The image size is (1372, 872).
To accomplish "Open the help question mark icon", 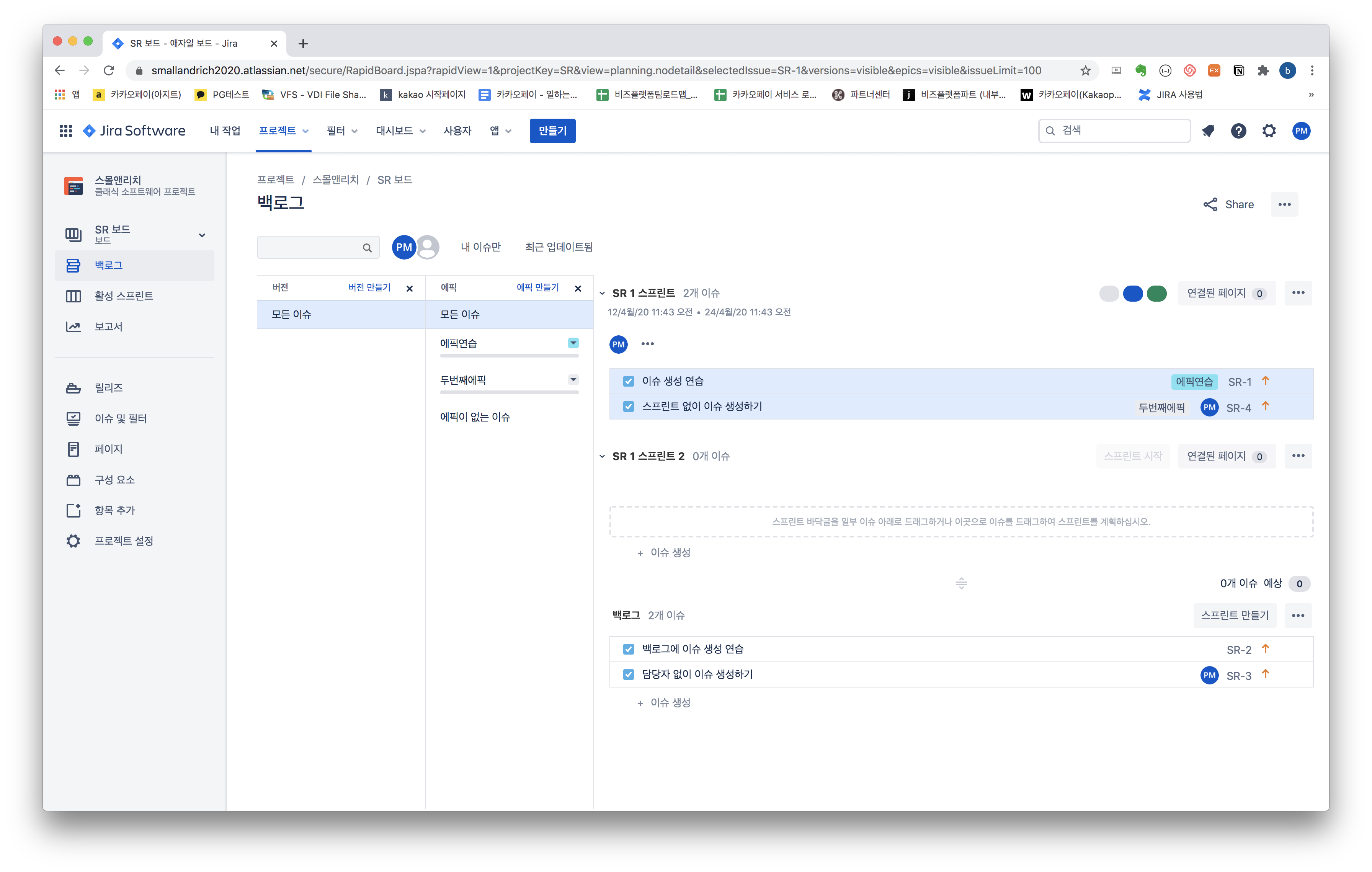I will click(1238, 131).
